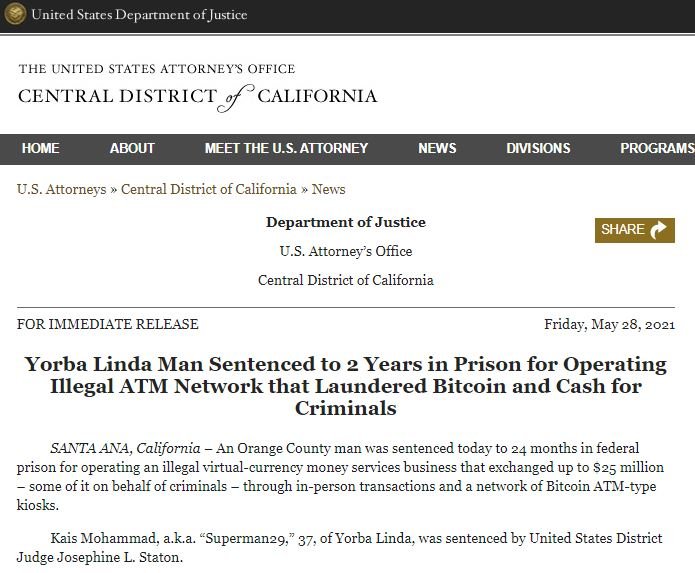
Task: Click the SHARE arrow icon
Action: point(658,230)
